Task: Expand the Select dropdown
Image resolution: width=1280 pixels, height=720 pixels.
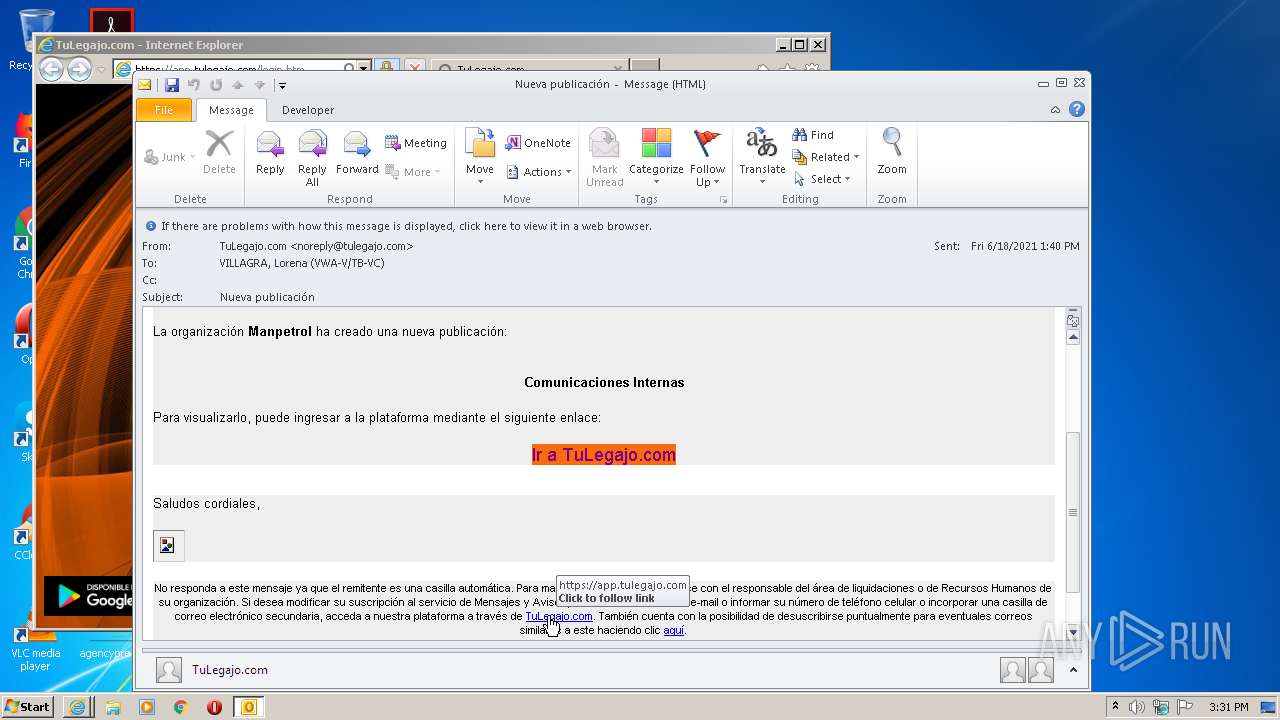Action: 822,179
